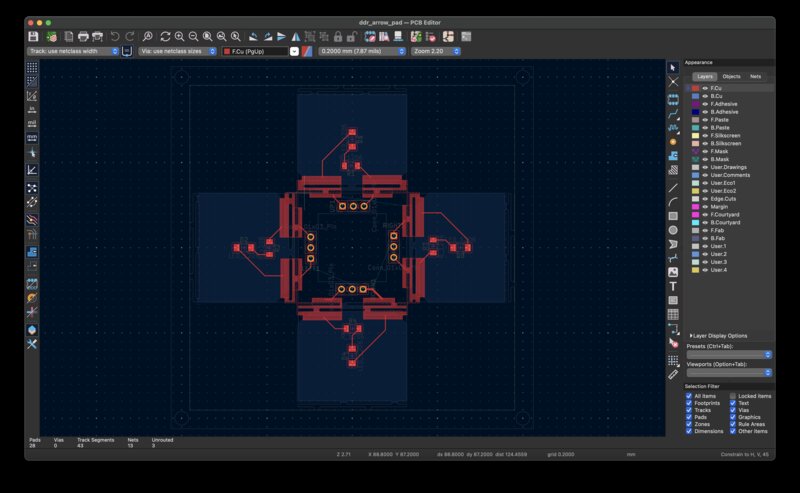Uncheck Footprints in Selection Filter
This screenshot has height=493, width=800.
pyautogui.click(x=689, y=403)
